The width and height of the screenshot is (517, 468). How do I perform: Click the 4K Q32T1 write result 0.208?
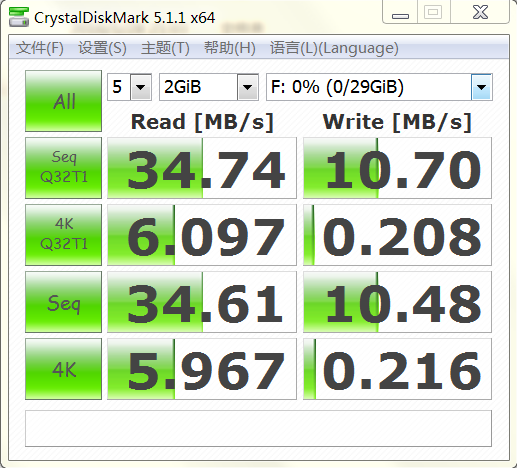pos(397,235)
